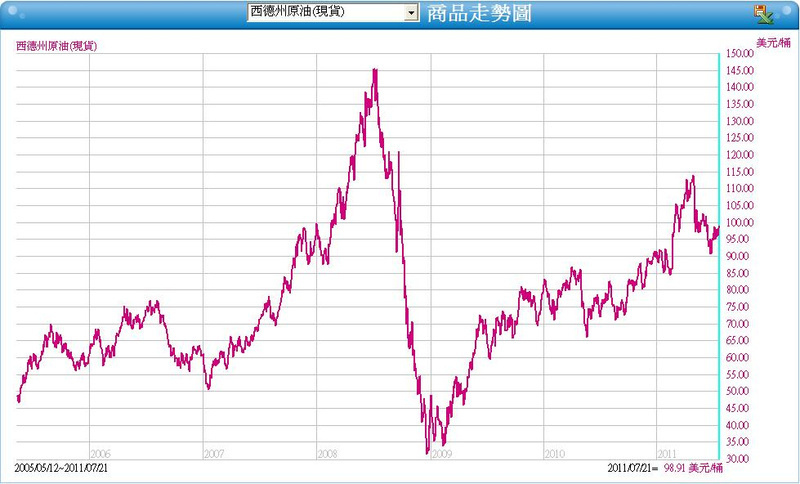Open the commodity selector dropdown arrow

pyautogui.click(x=411, y=12)
